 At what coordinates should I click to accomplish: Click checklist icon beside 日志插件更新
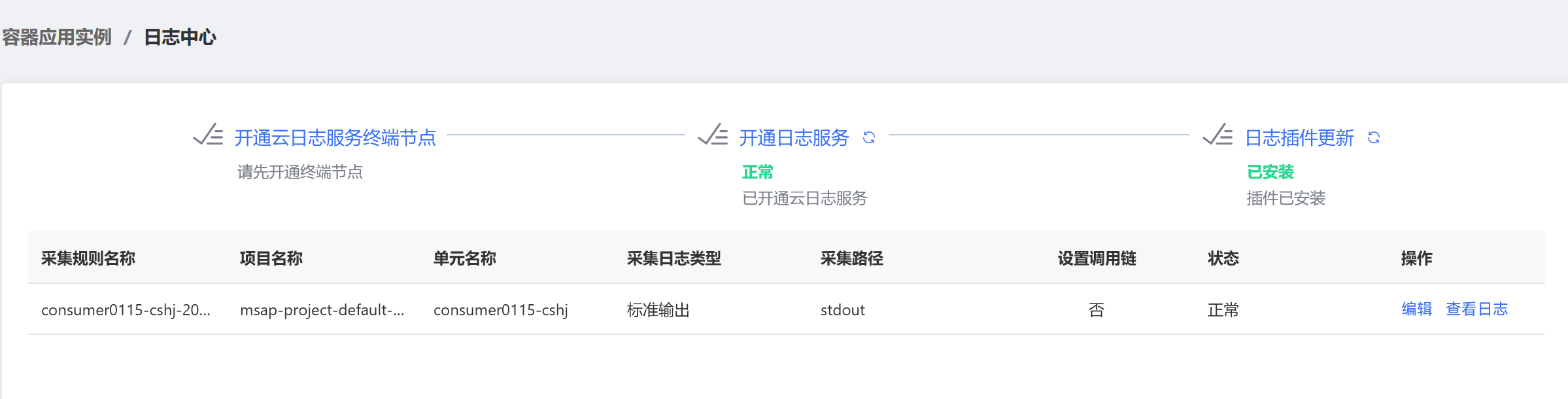point(1218,135)
